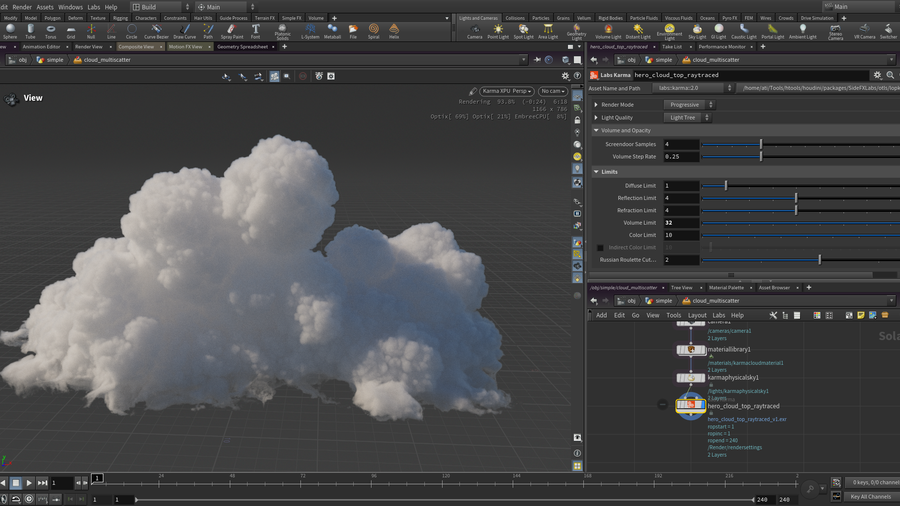This screenshot has width=900, height=506.
Task: Open the No cam camera menu
Action: click(553, 91)
